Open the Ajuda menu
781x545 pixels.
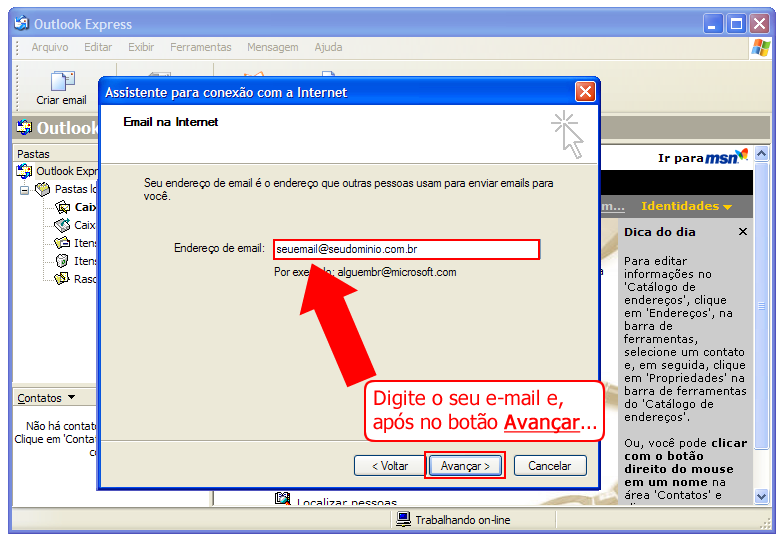(x=328, y=47)
